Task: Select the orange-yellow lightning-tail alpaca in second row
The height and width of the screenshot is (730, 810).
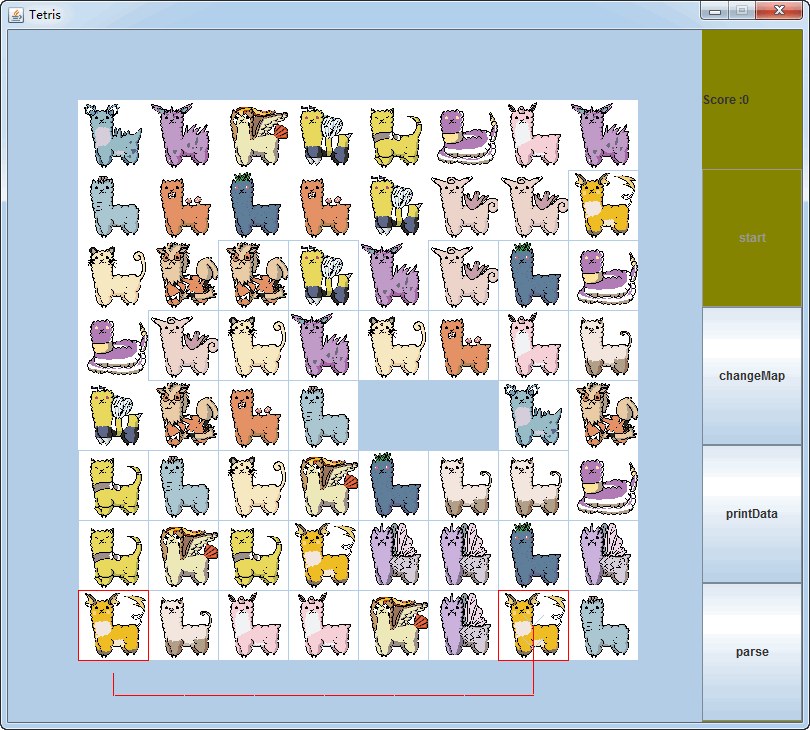Action: [603, 206]
